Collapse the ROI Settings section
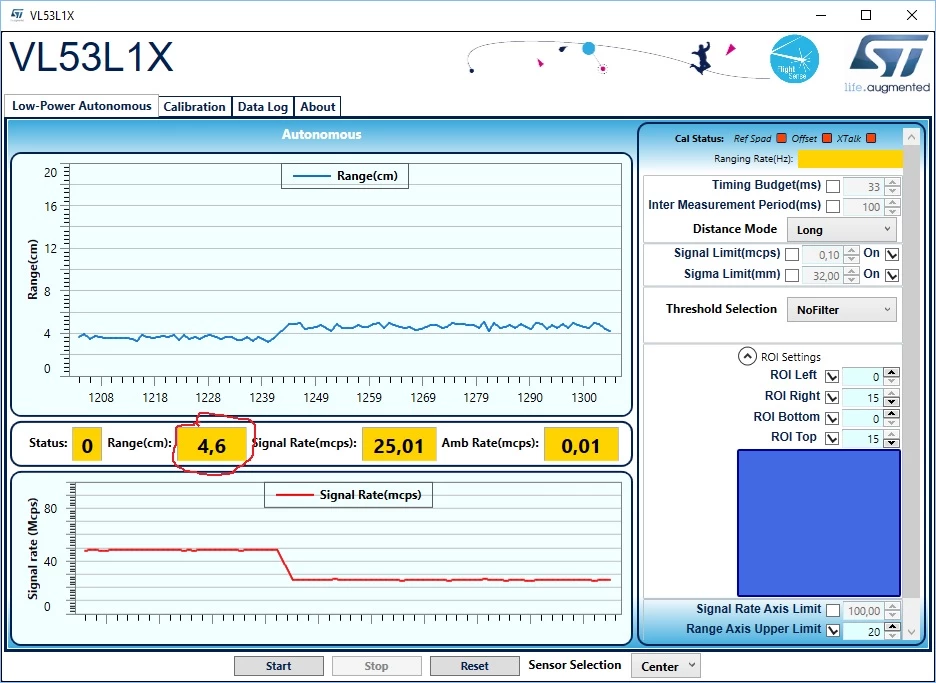The image size is (936, 683). tap(747, 356)
